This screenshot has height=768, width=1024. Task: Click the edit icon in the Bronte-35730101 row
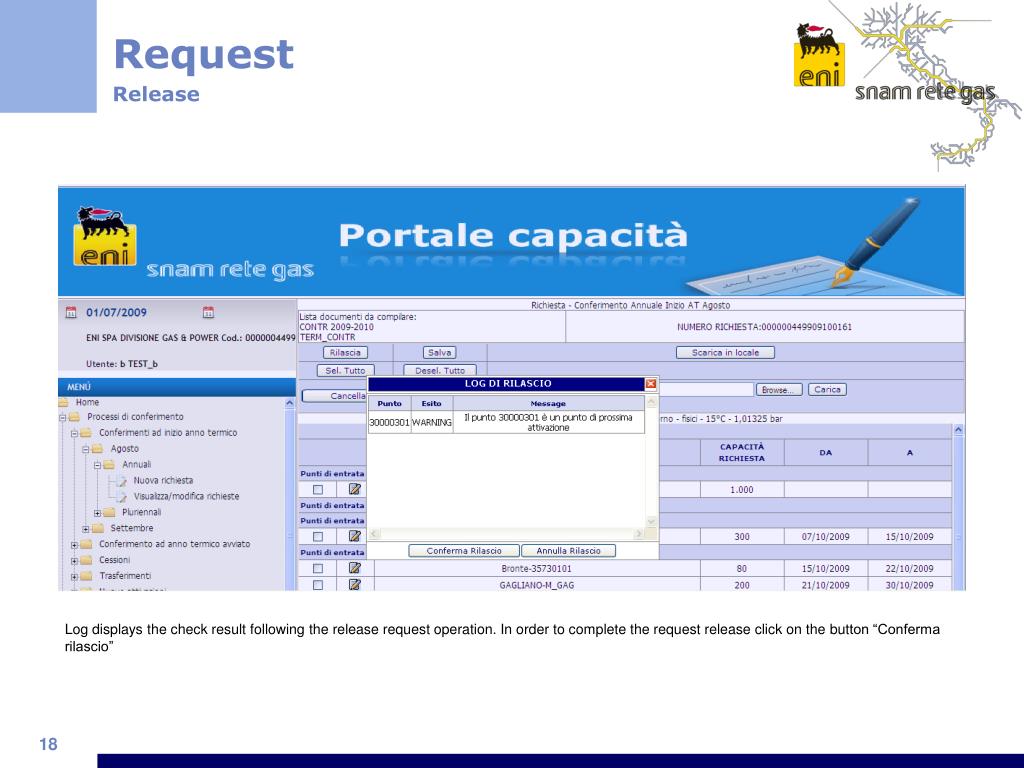[355, 568]
